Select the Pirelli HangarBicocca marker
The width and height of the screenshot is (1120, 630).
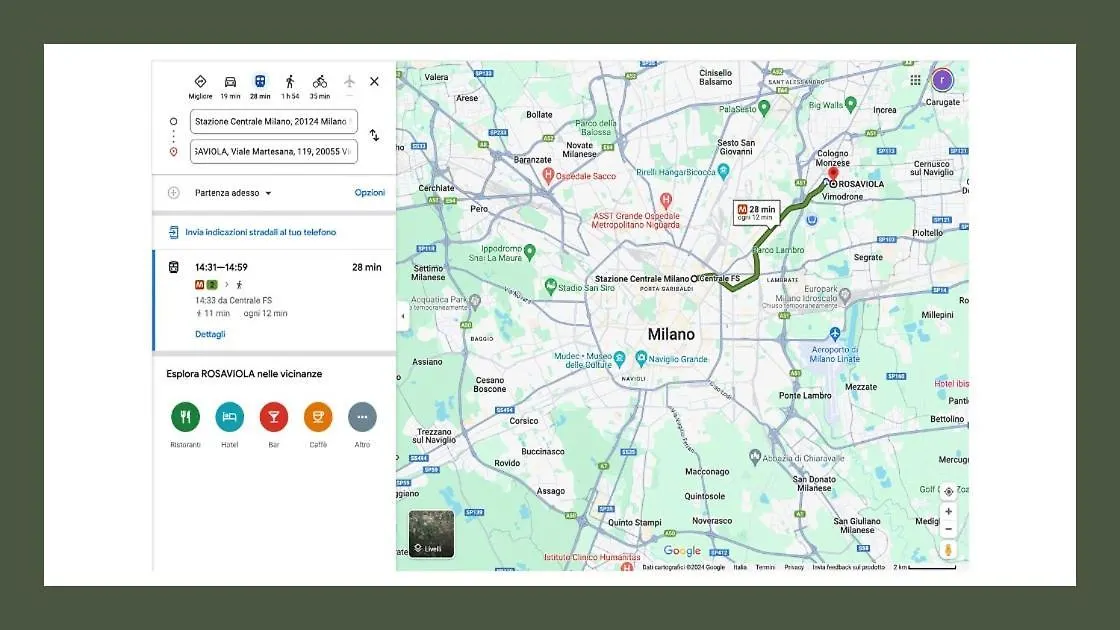pos(724,171)
